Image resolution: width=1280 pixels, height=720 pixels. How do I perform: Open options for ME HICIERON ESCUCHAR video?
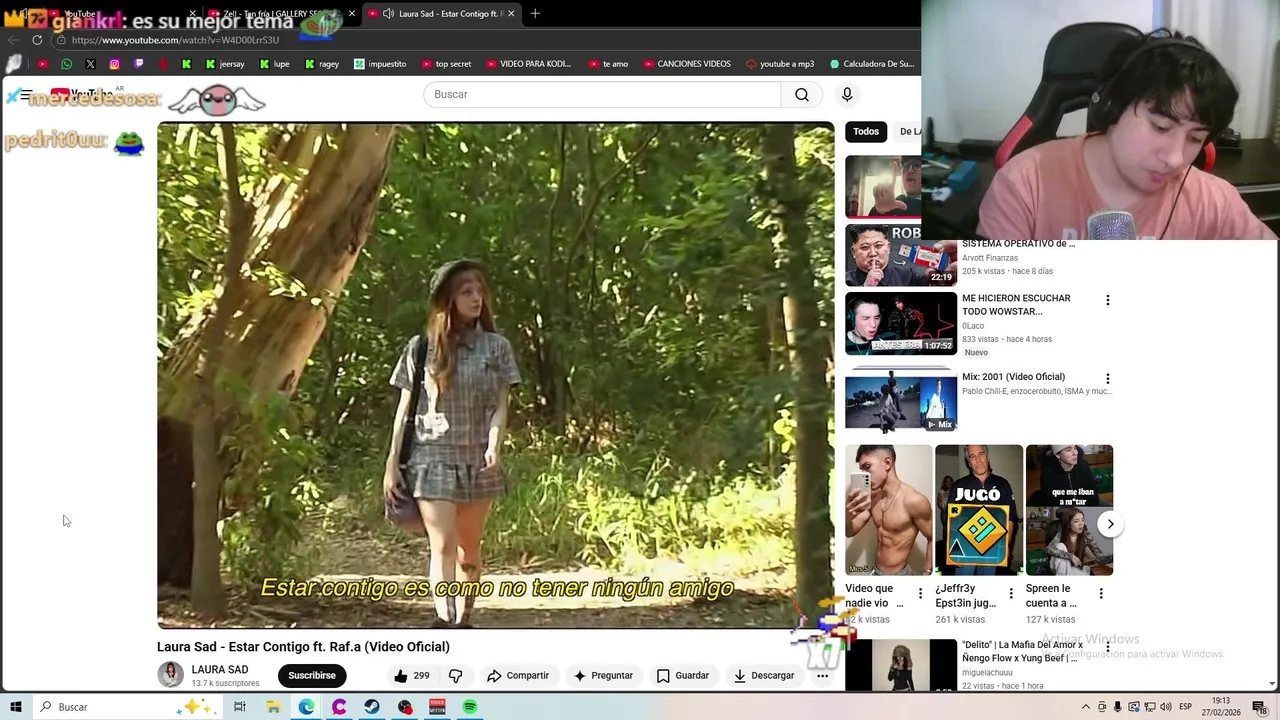click(x=1107, y=300)
